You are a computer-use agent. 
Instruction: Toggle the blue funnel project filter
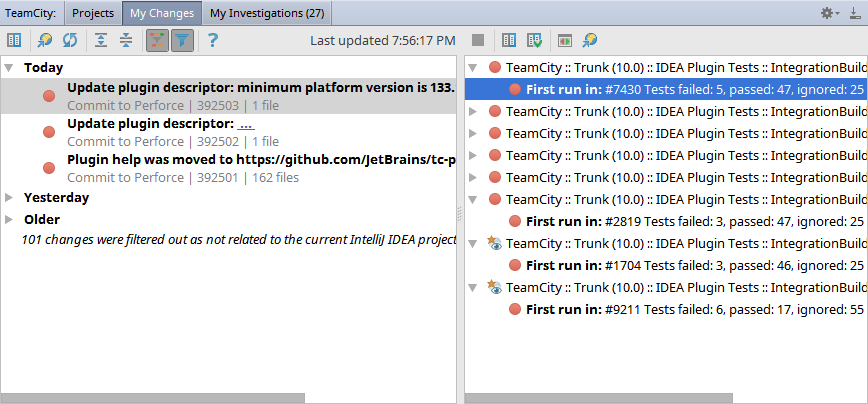coord(182,40)
